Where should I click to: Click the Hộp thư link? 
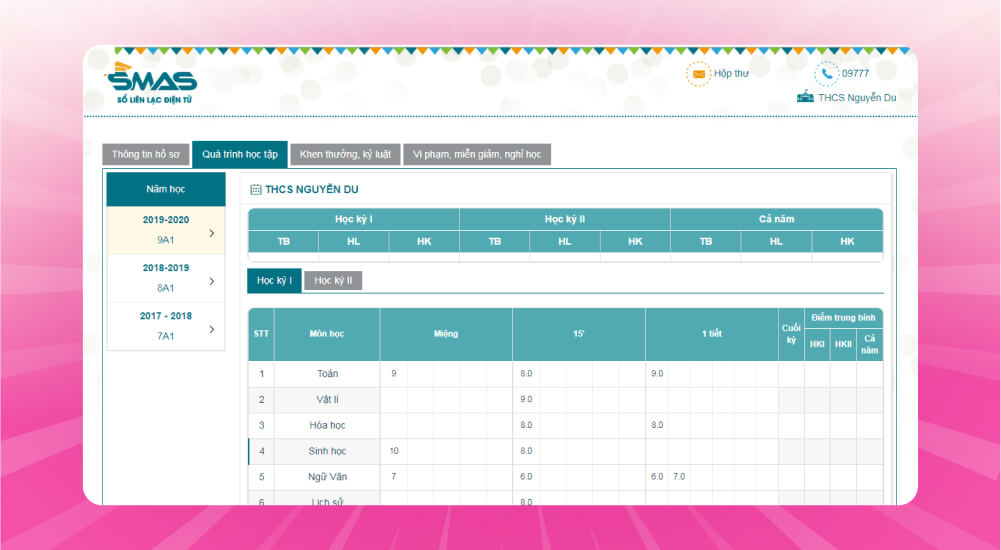coord(731,73)
